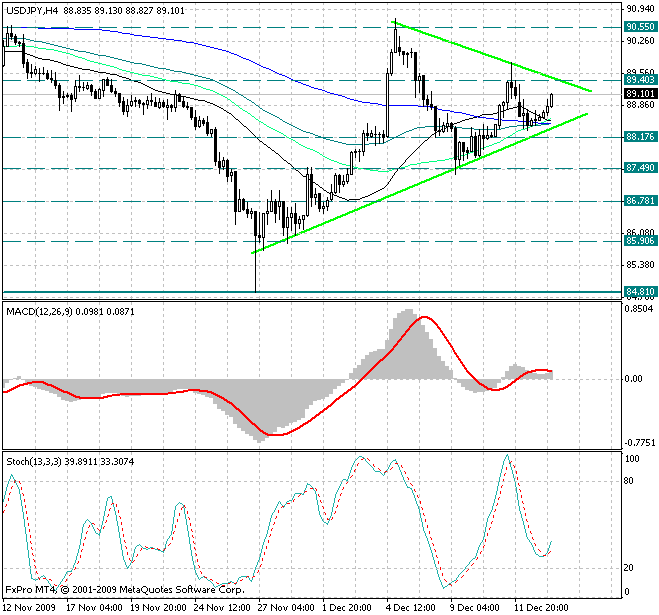Select the MACD(12,26,9) indicator label

(x=39, y=311)
